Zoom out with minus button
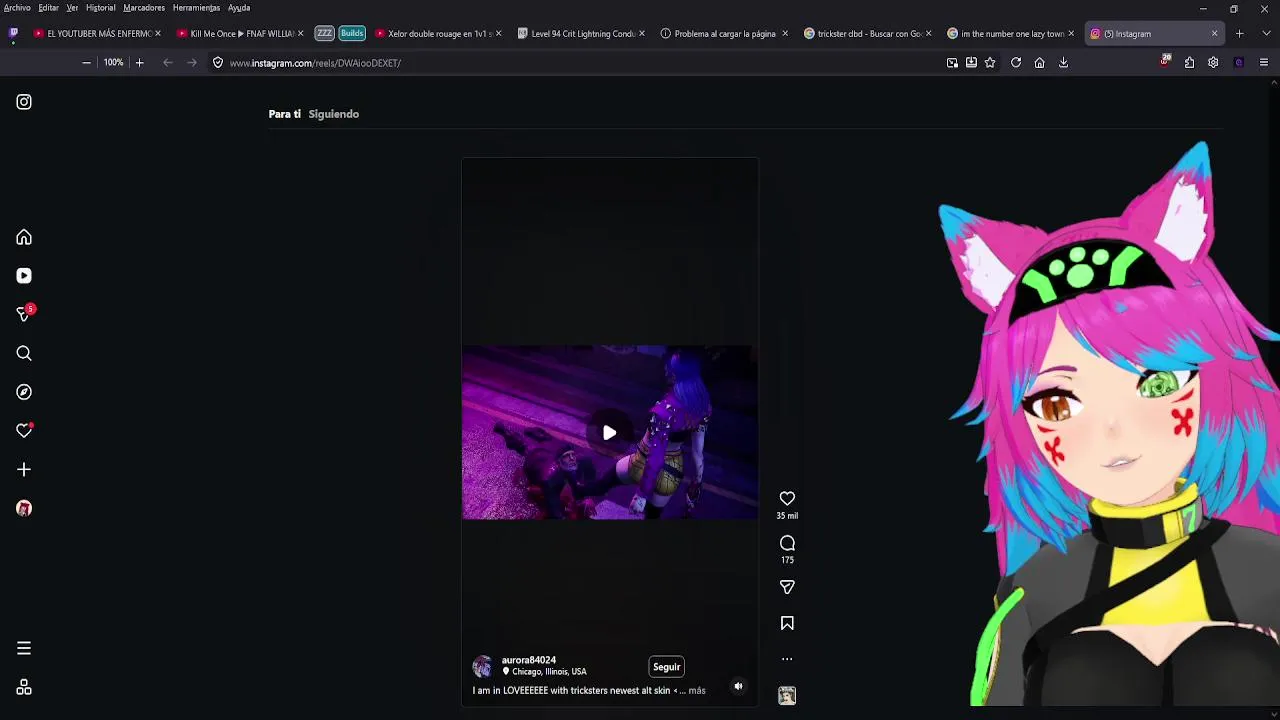Viewport: 1280px width, 720px height. (86, 63)
